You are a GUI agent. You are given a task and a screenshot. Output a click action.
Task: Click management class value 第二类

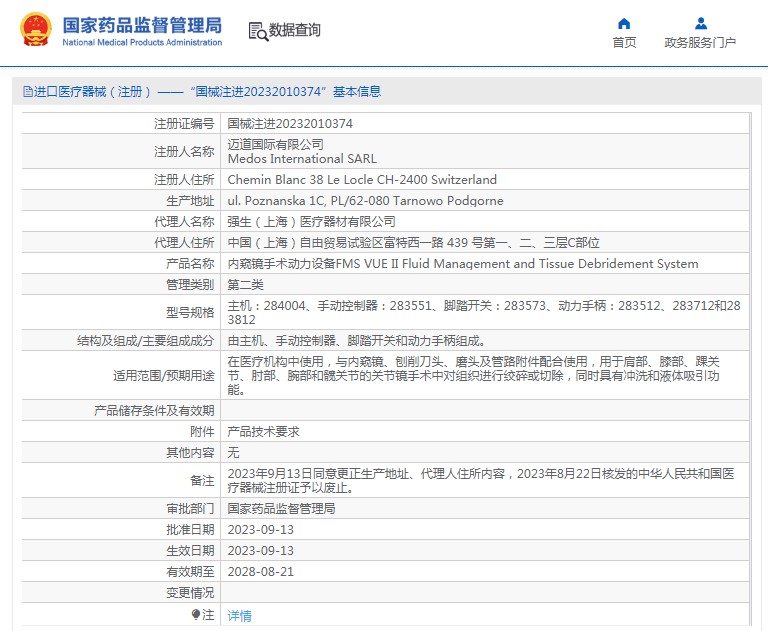245,285
